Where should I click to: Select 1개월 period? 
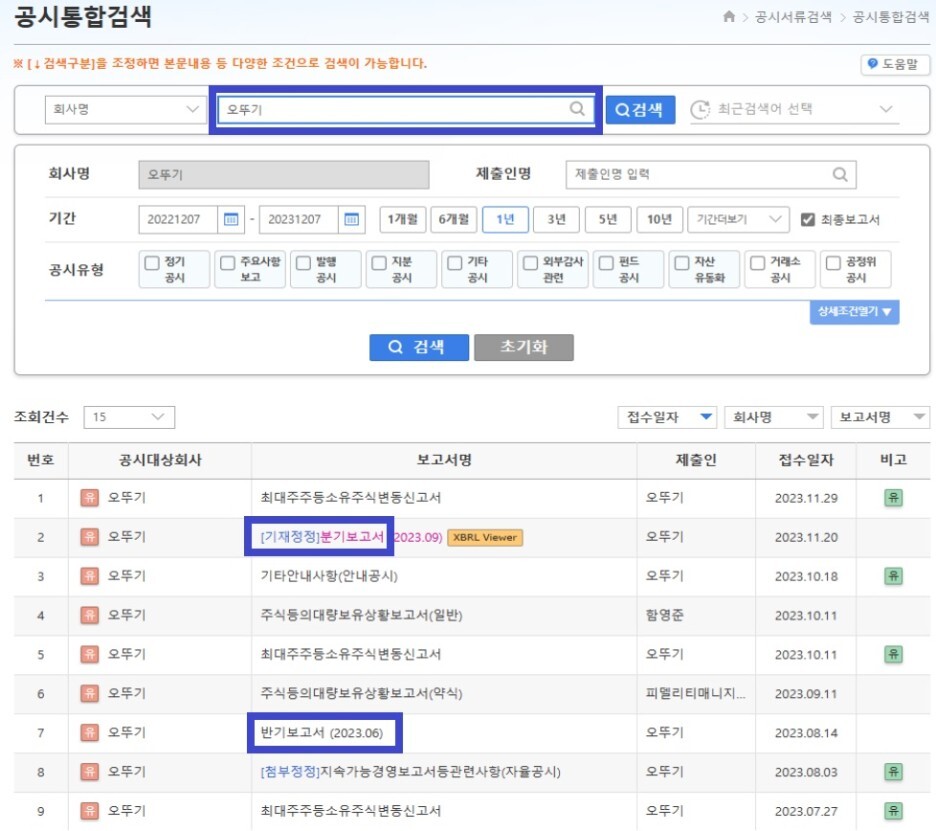402,220
